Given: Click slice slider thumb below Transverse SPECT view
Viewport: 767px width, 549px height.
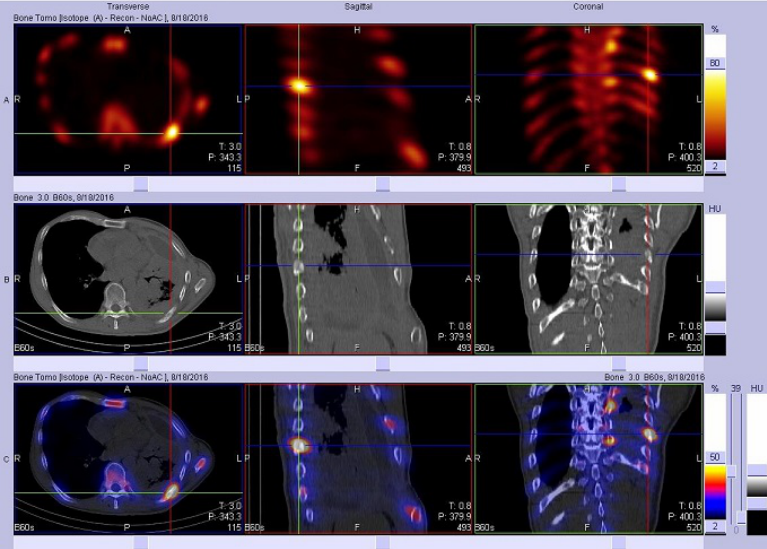Looking at the screenshot, I should [x=140, y=184].
